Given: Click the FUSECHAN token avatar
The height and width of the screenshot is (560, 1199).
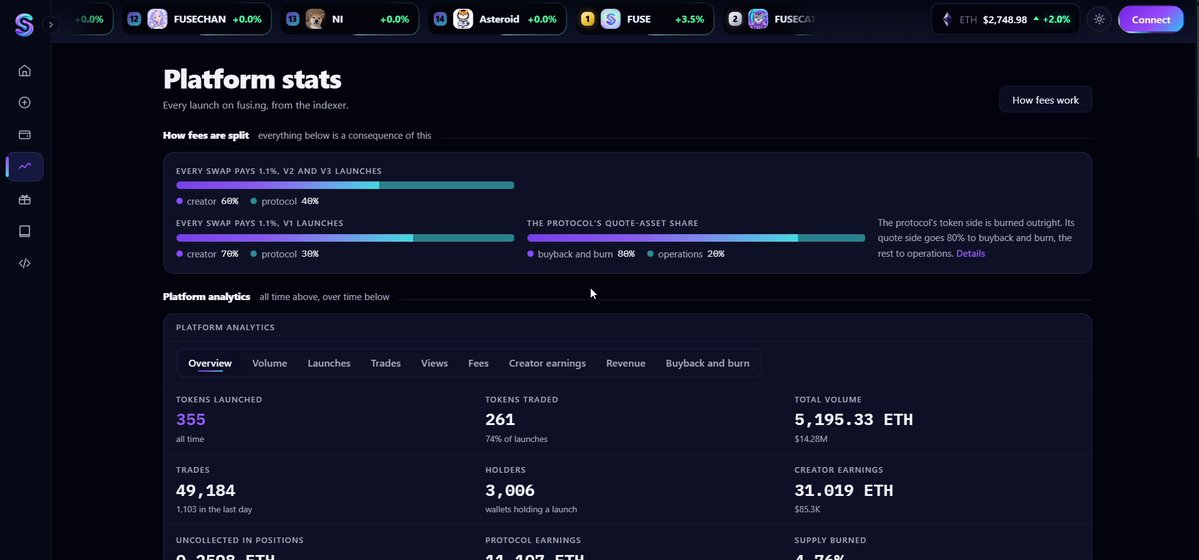Looking at the screenshot, I should [158, 19].
